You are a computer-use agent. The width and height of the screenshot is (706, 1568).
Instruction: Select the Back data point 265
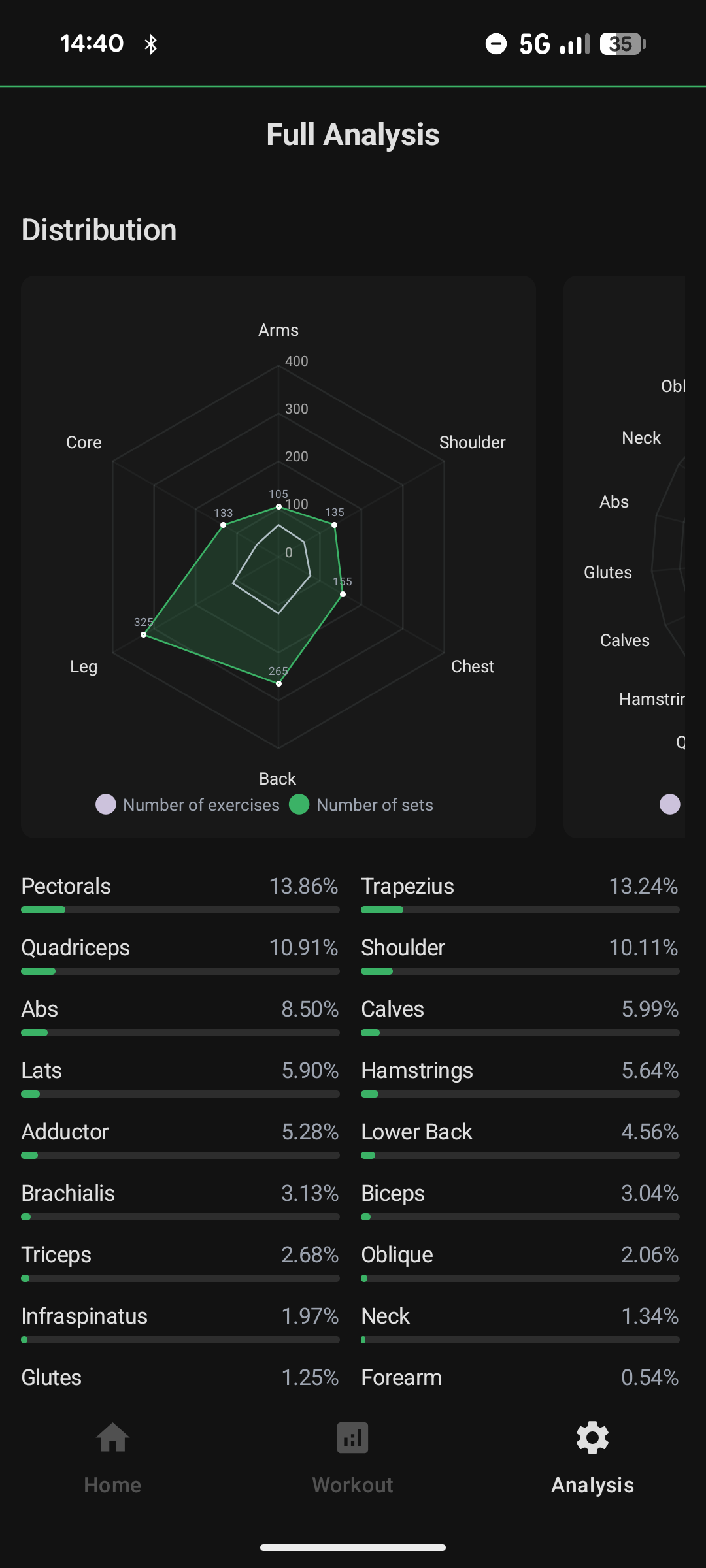(x=278, y=683)
